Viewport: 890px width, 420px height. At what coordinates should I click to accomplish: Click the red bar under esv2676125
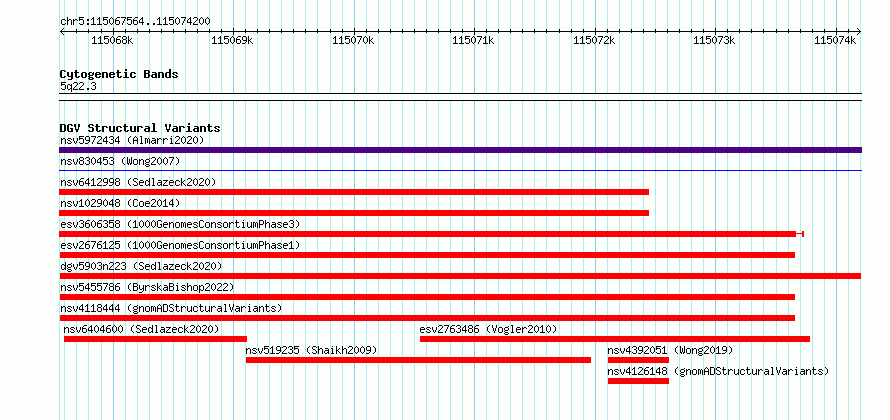point(427,255)
